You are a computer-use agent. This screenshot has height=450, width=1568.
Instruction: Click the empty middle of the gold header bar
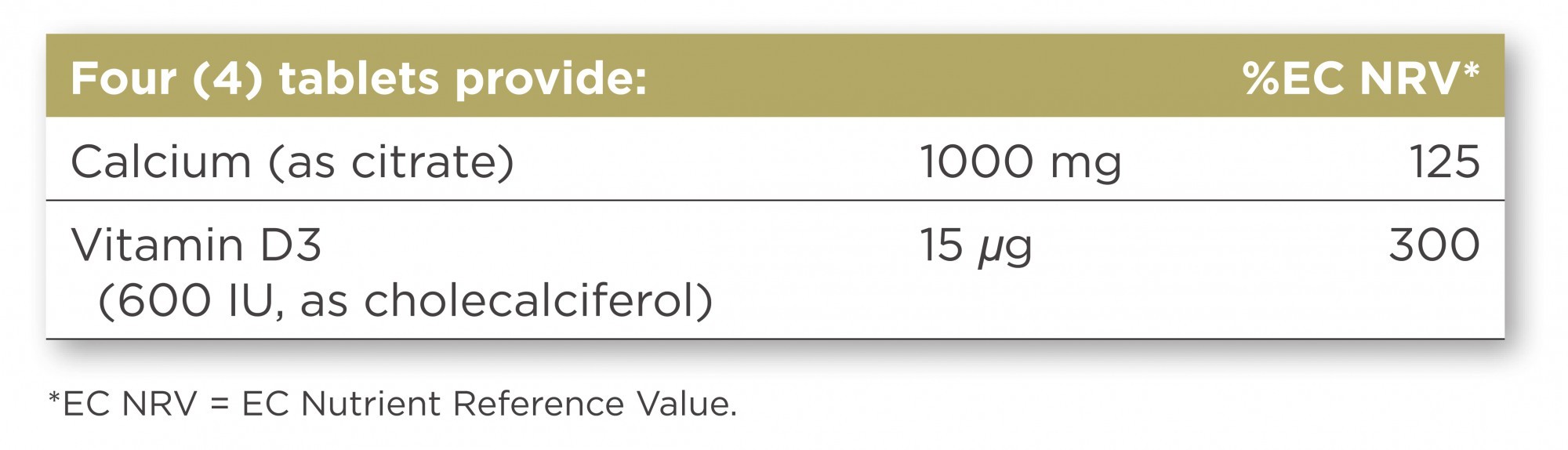pos(941,79)
